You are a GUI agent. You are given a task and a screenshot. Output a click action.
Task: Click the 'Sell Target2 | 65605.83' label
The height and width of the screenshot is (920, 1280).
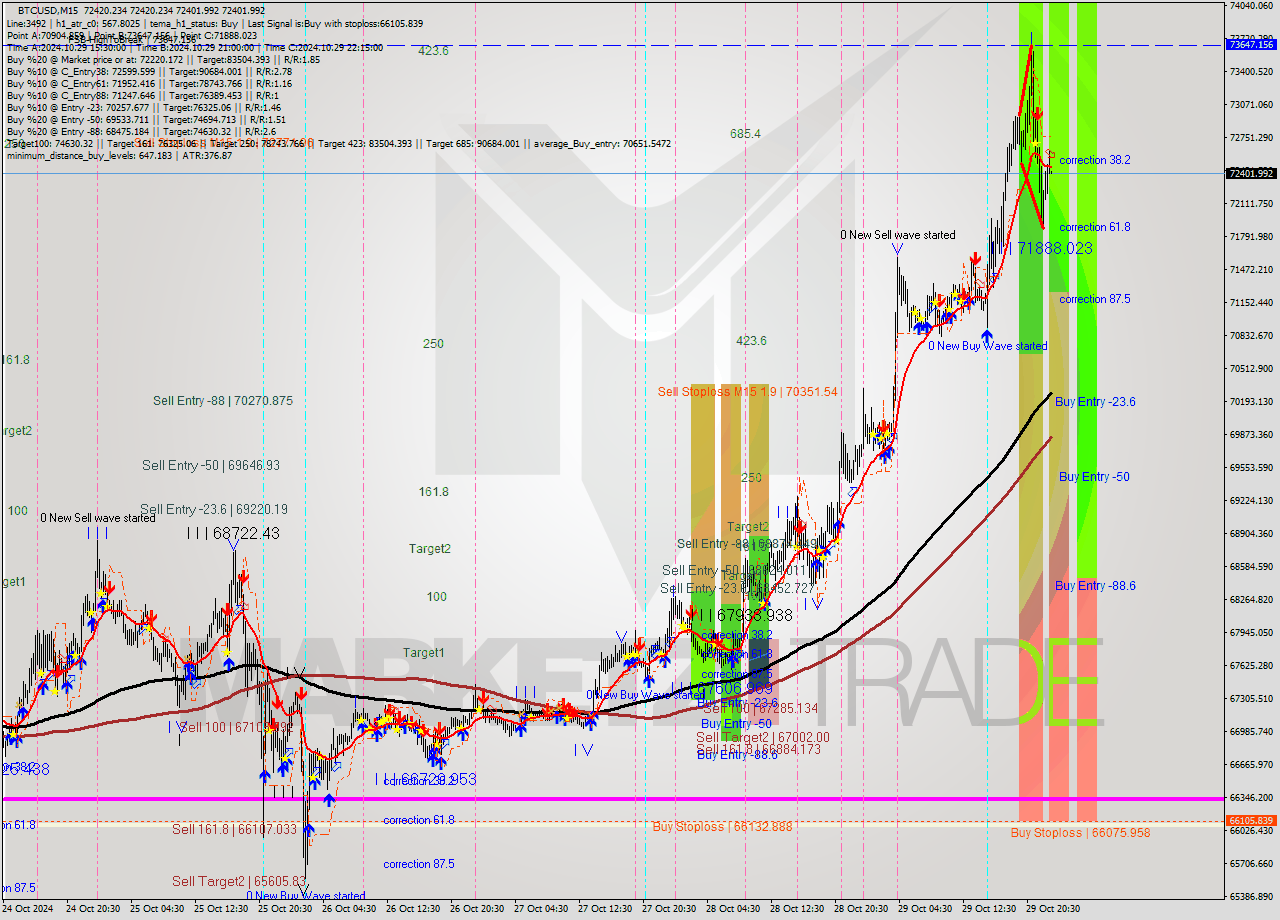tap(238, 881)
